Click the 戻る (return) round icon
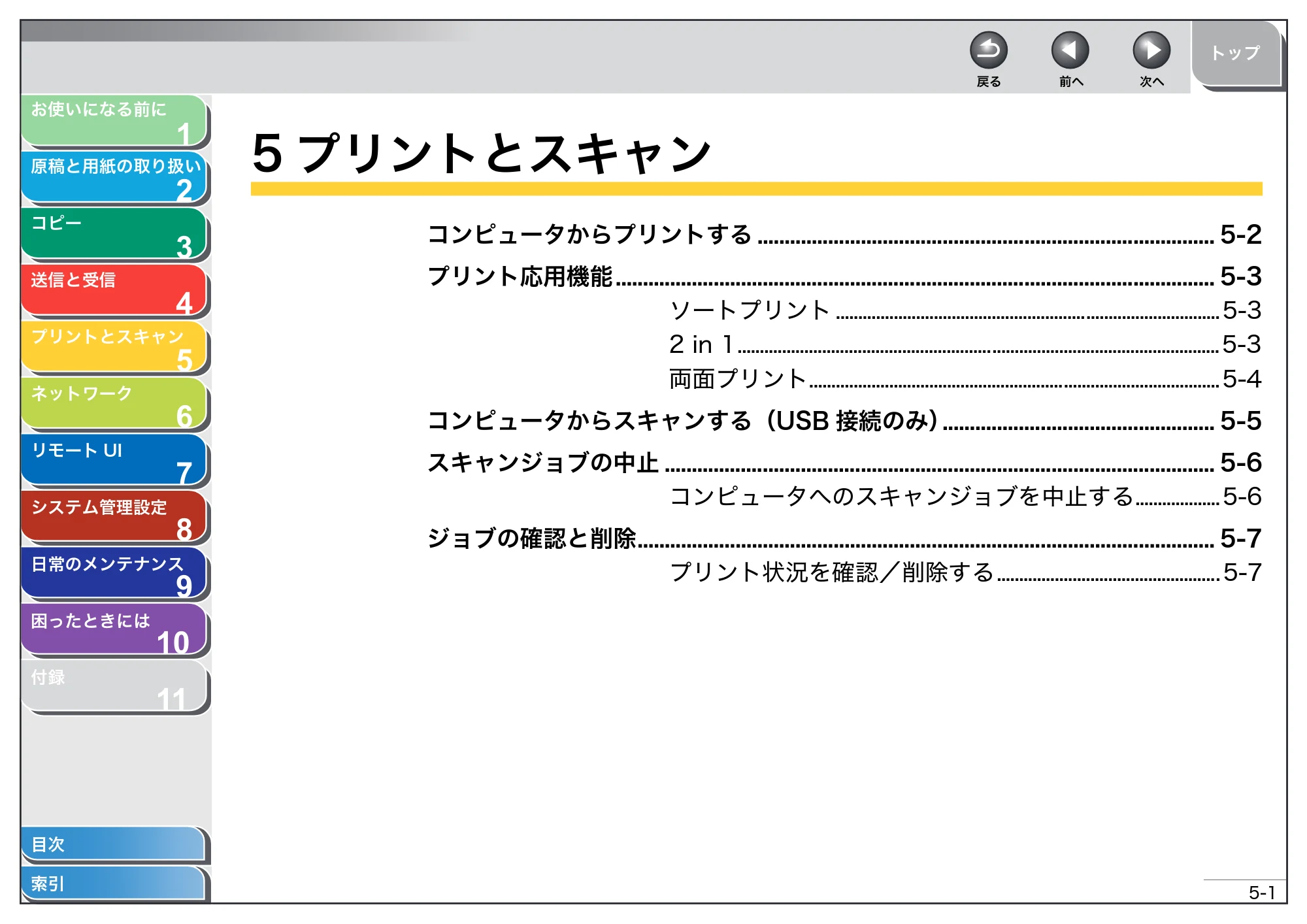Screen dimensions: 1307x924 pos(988,50)
